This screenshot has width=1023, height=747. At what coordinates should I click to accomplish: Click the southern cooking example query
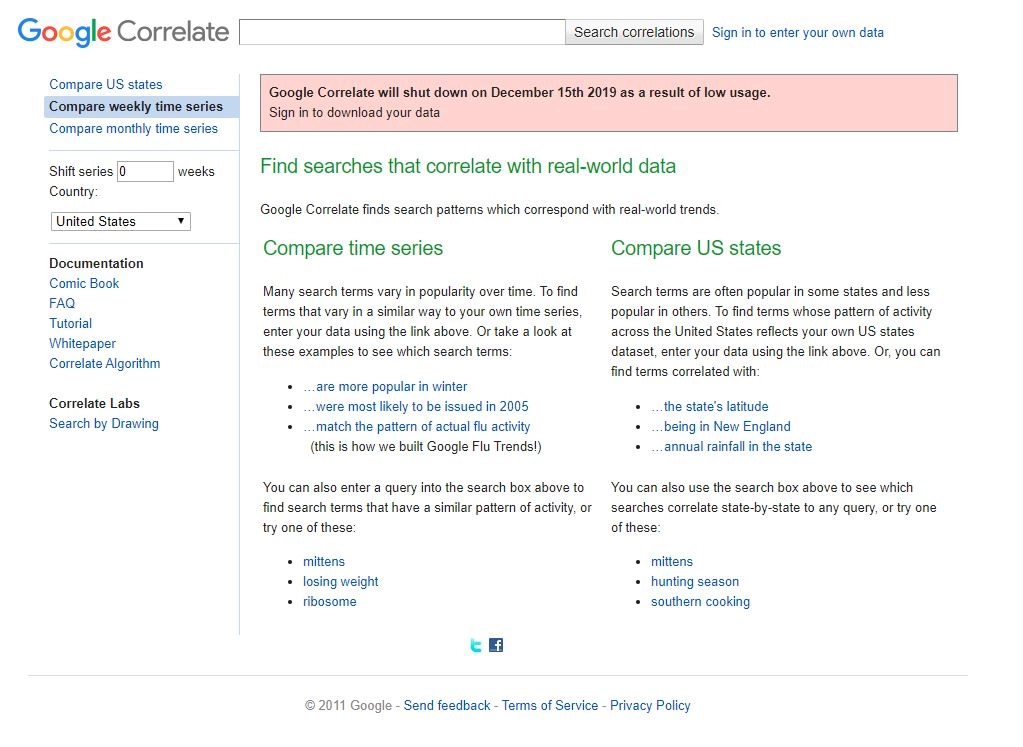(700, 602)
